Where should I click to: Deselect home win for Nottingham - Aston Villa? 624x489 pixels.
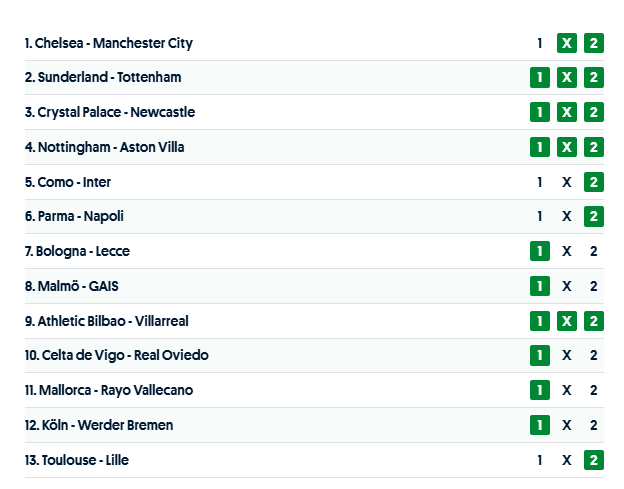[x=540, y=147]
